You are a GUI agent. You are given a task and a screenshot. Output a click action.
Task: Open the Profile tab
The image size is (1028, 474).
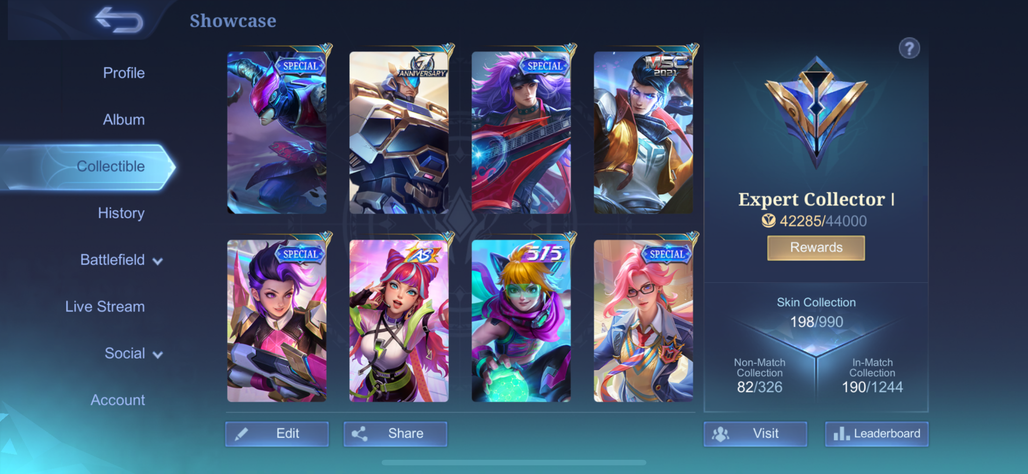coord(124,73)
